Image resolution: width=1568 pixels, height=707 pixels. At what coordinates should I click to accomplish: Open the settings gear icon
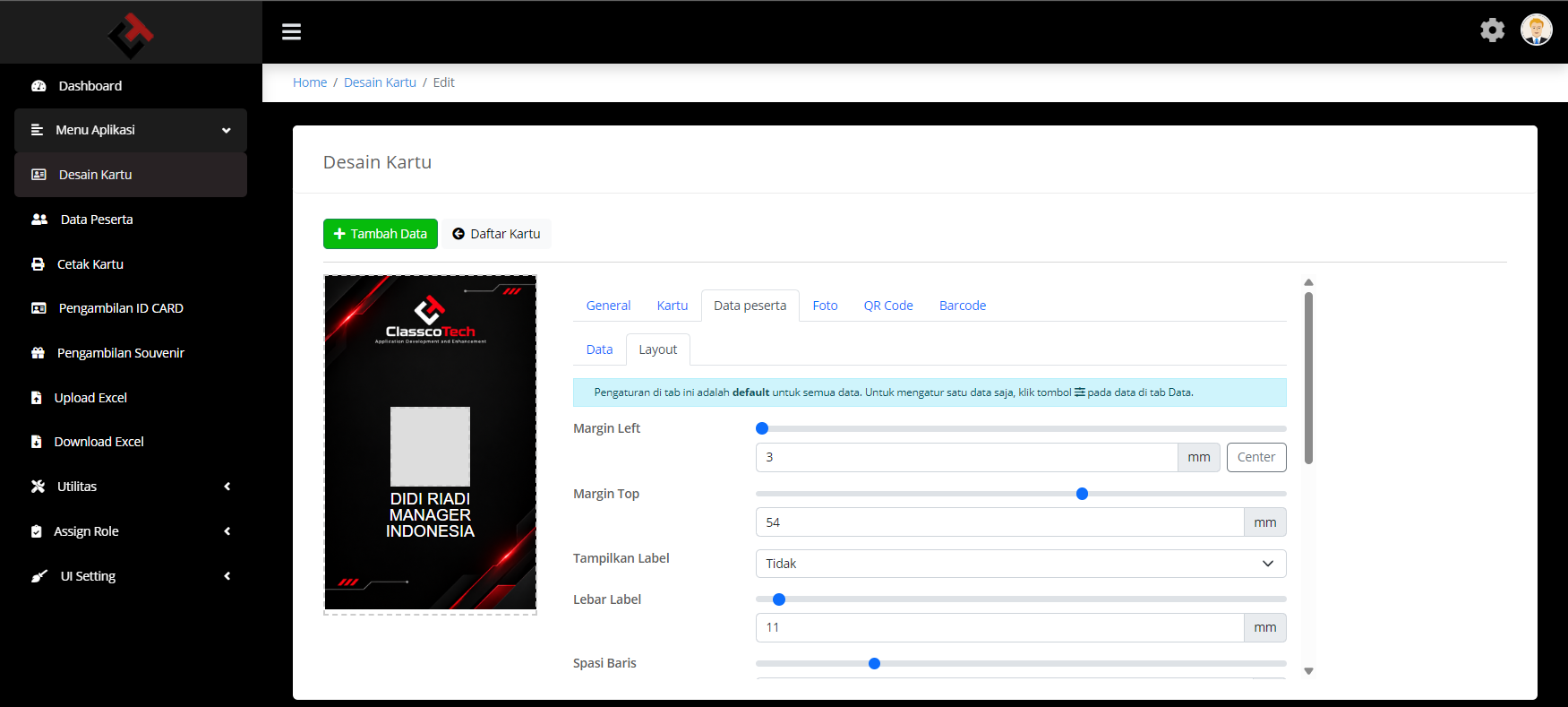pos(1492,30)
